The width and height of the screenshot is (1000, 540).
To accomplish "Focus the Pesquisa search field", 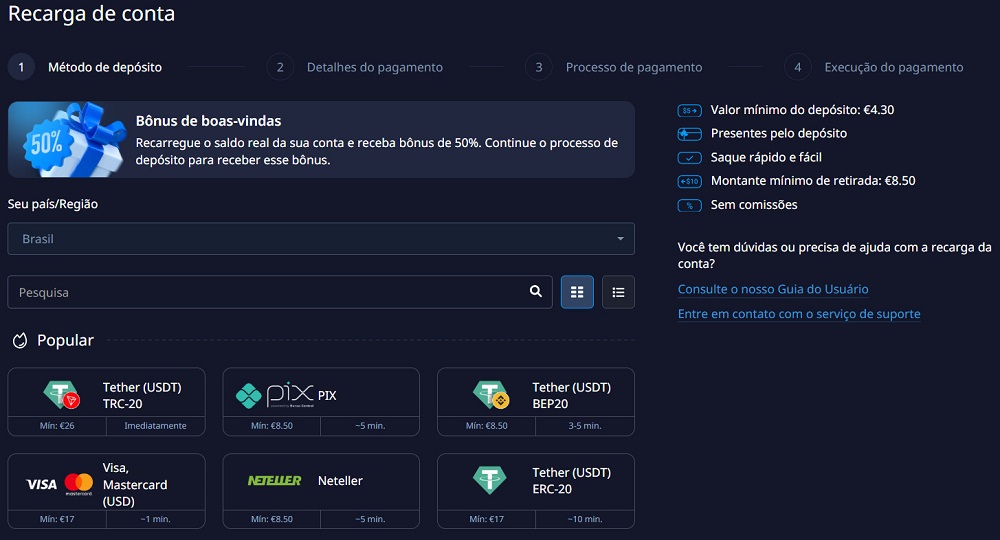I will [x=279, y=292].
